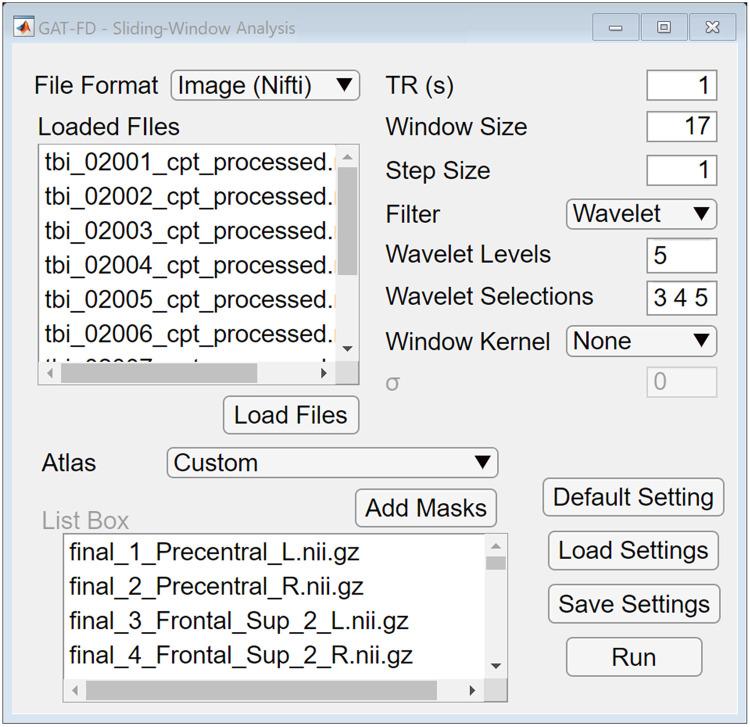Open the Atlas dropdown showing Custom

332,462
